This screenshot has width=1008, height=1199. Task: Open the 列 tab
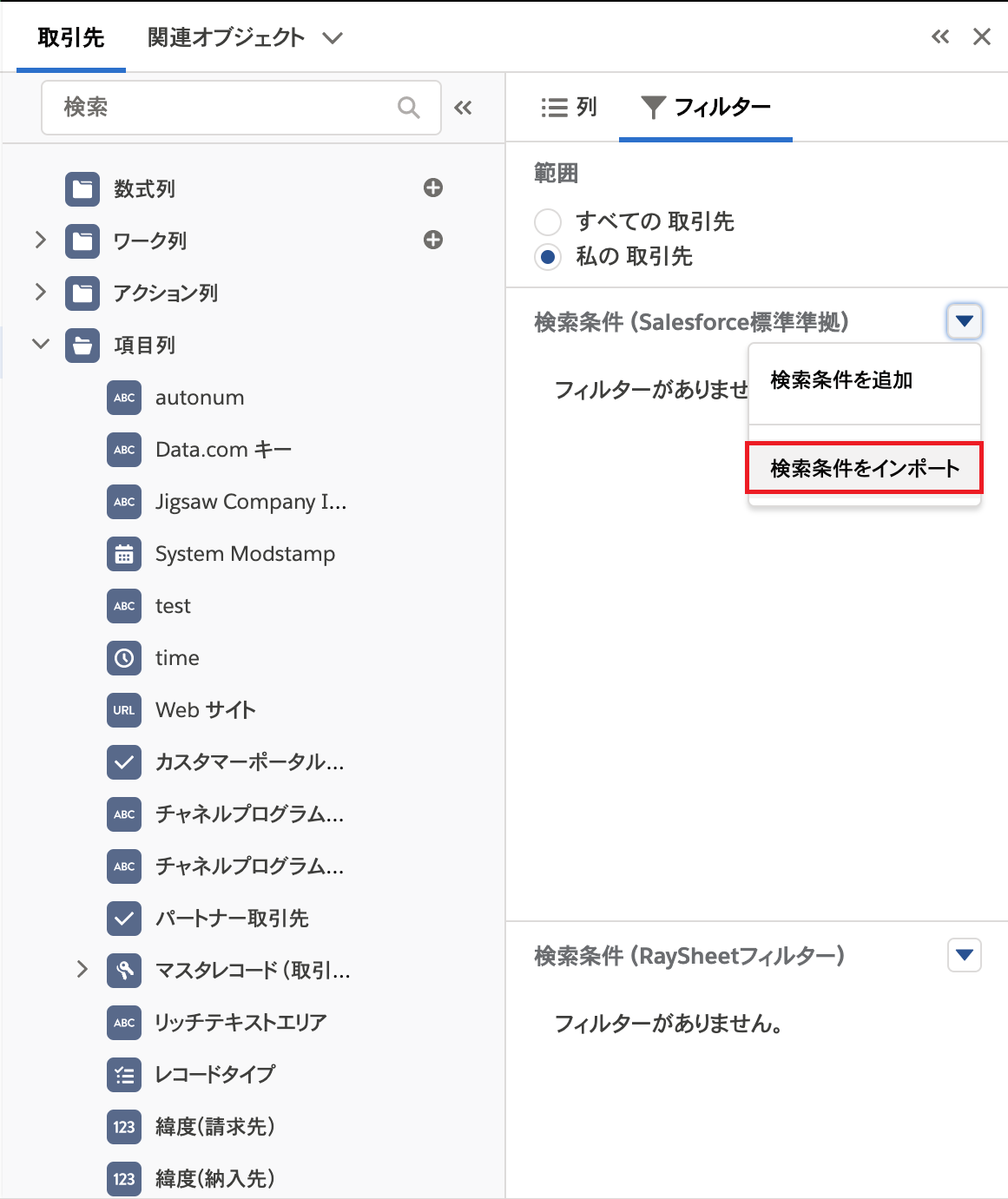569,107
